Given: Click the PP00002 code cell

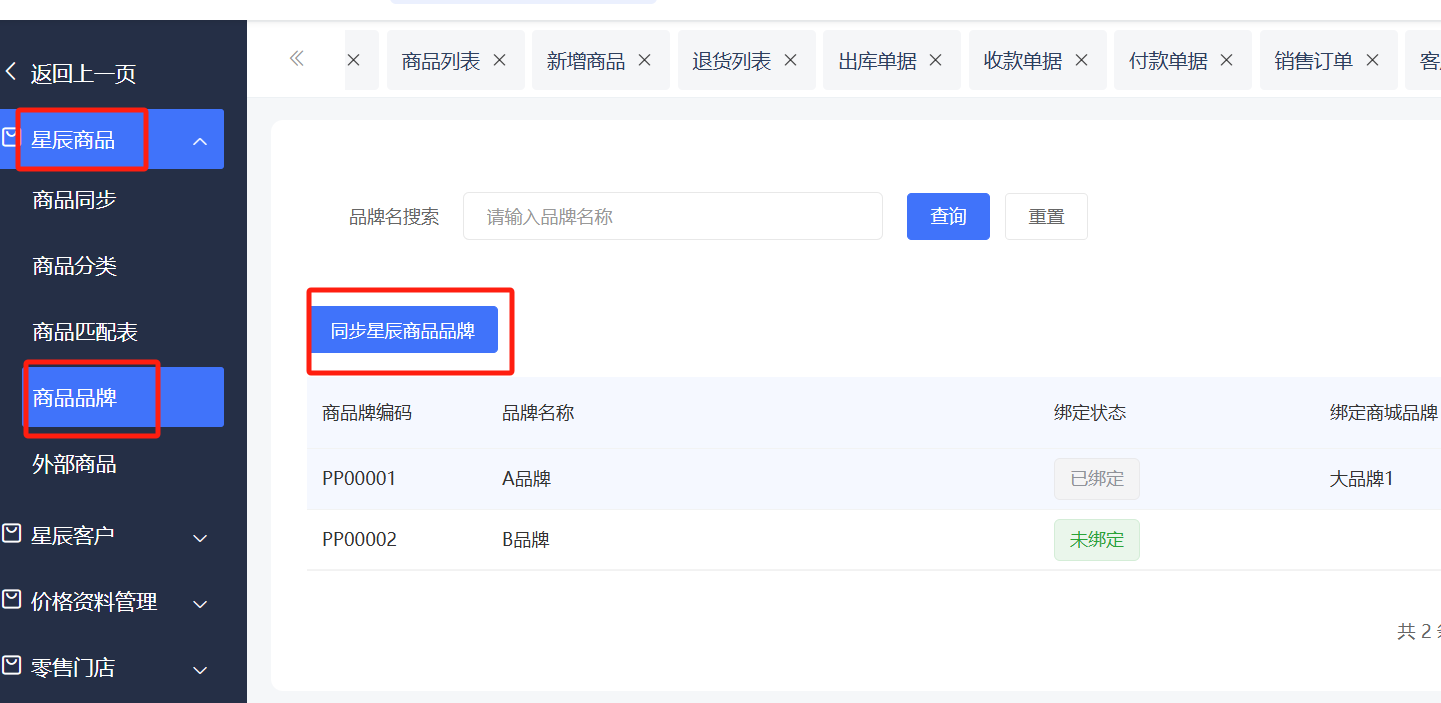Looking at the screenshot, I should (359, 540).
